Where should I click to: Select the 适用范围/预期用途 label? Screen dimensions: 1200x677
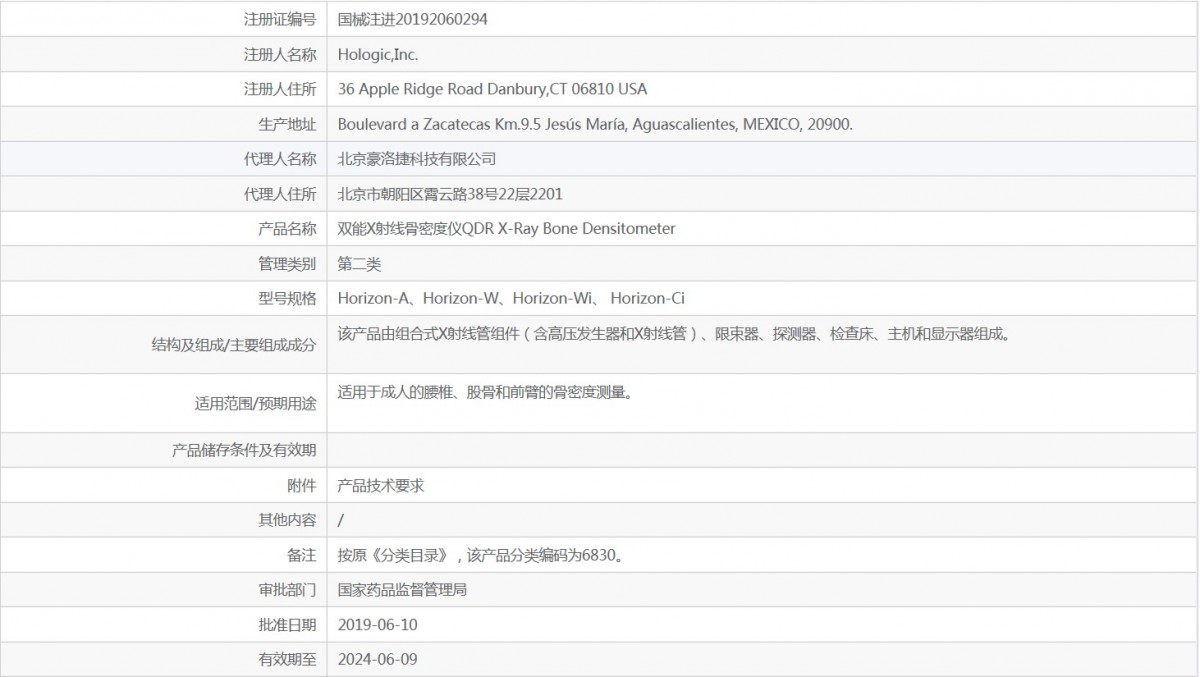click(x=256, y=404)
